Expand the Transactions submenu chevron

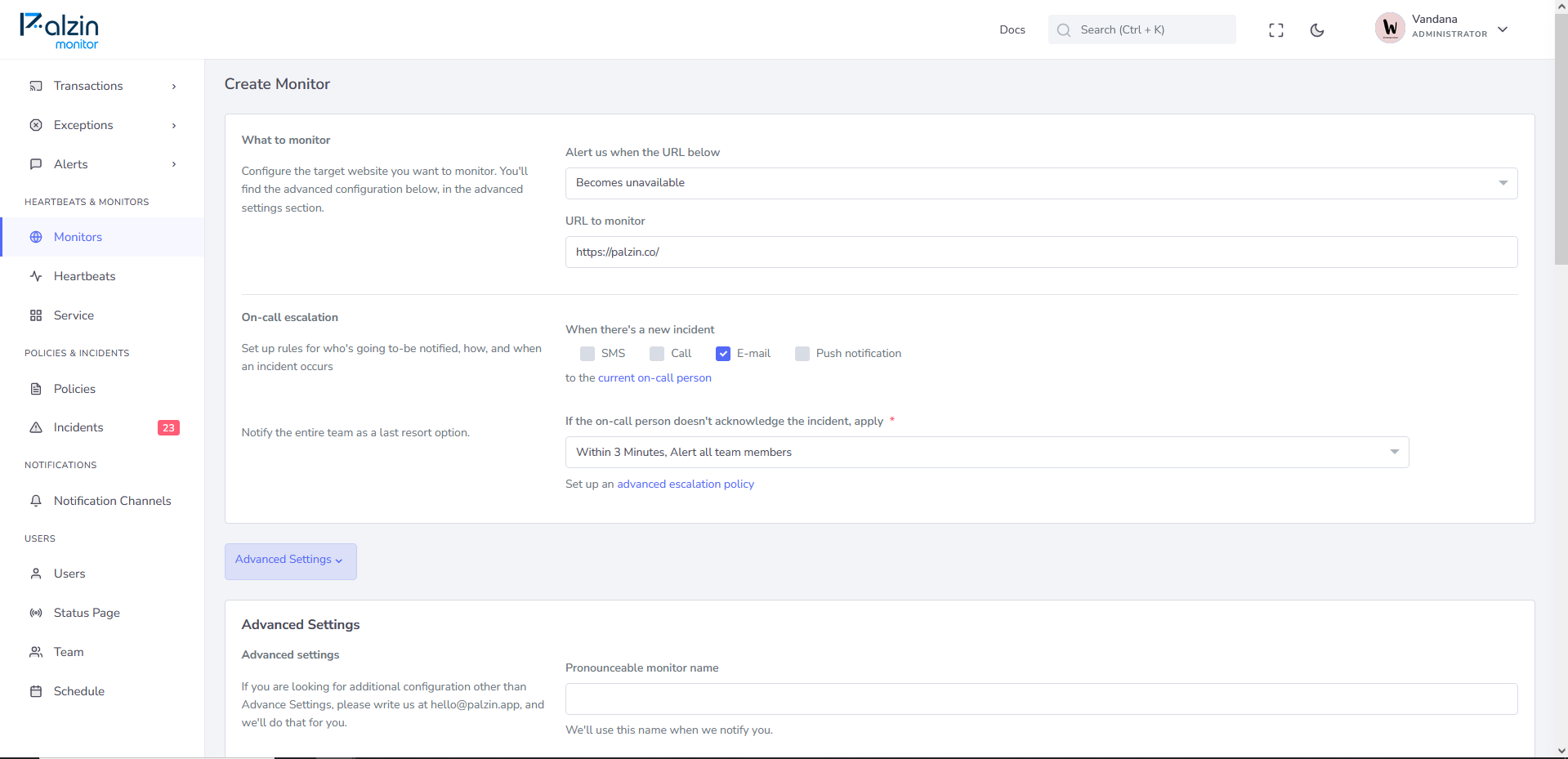pyautogui.click(x=174, y=87)
